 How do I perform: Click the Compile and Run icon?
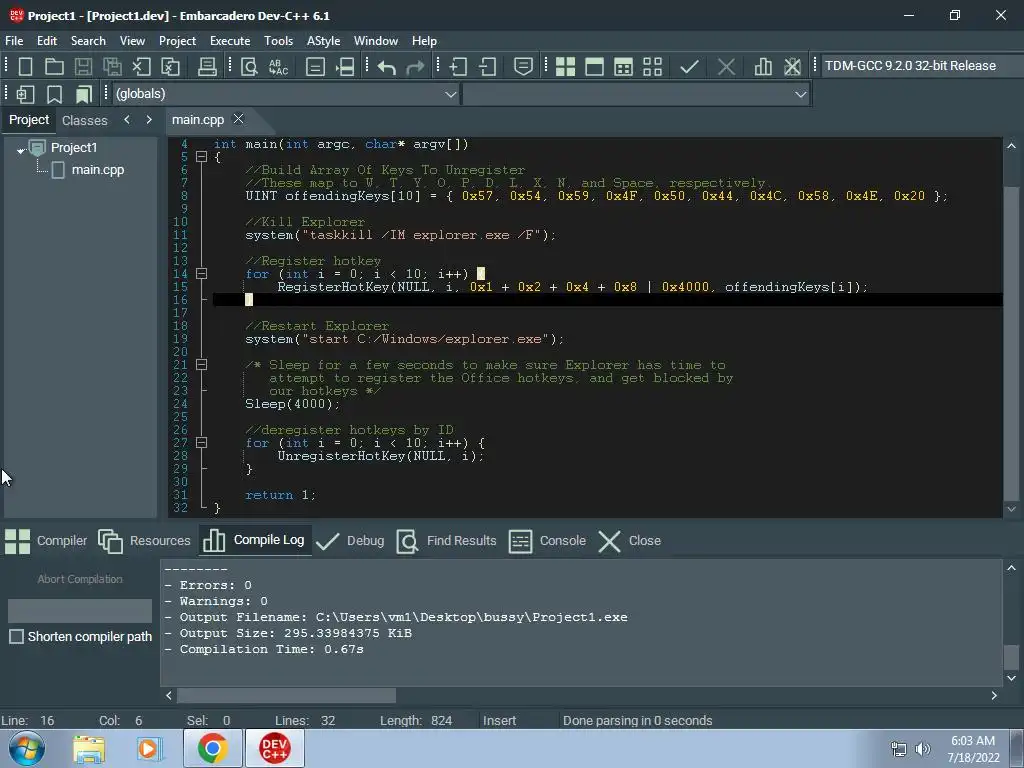(x=623, y=66)
